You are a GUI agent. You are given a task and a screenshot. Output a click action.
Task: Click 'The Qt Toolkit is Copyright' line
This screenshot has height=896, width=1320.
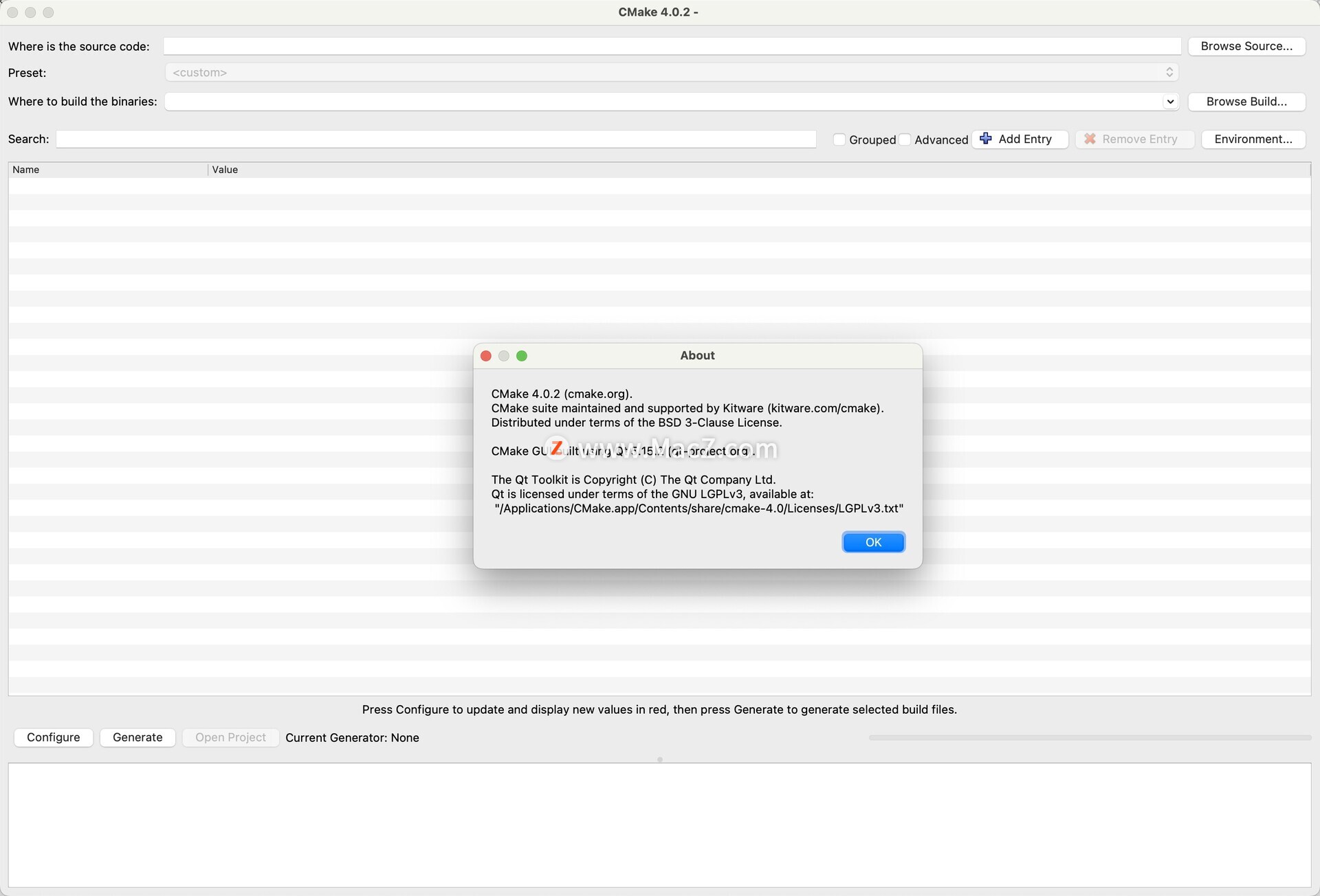coord(633,480)
